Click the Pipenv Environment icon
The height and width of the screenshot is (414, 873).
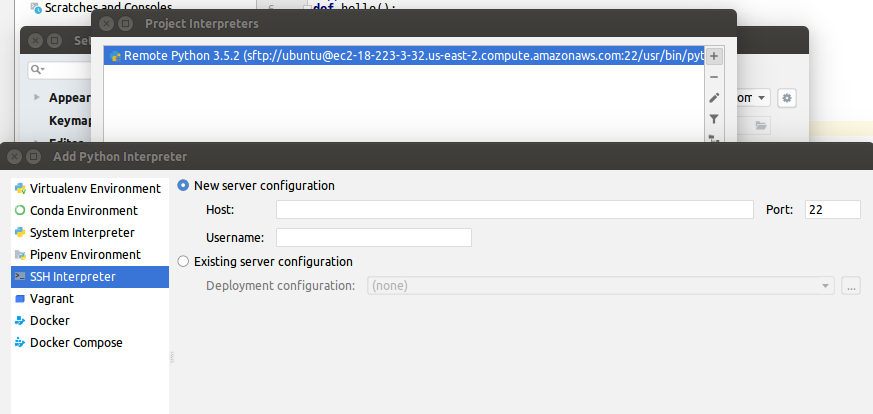pyautogui.click(x=20, y=255)
